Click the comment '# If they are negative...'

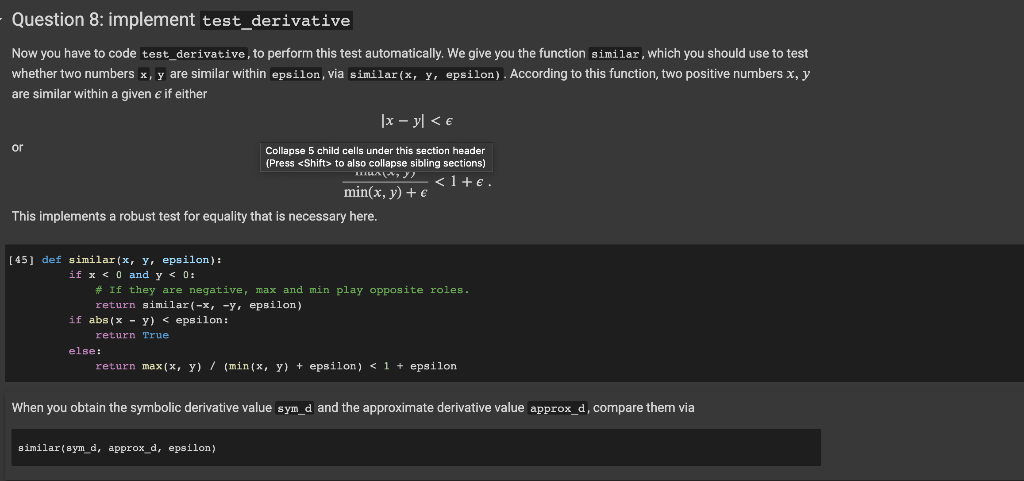(282, 290)
